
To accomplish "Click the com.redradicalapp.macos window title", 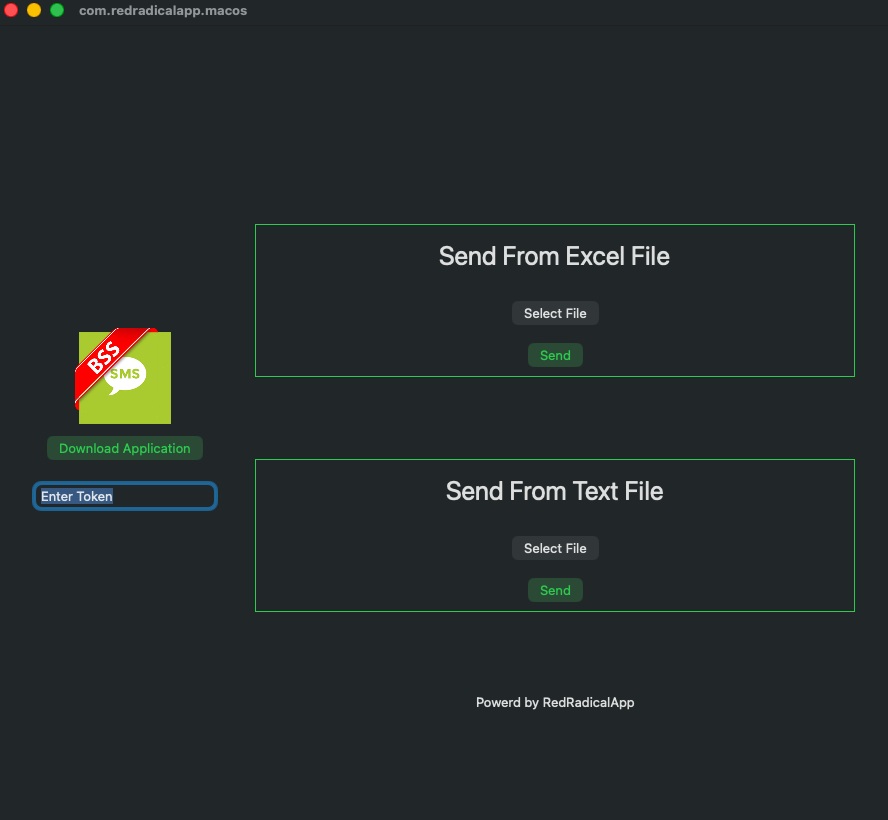I will tap(163, 11).
